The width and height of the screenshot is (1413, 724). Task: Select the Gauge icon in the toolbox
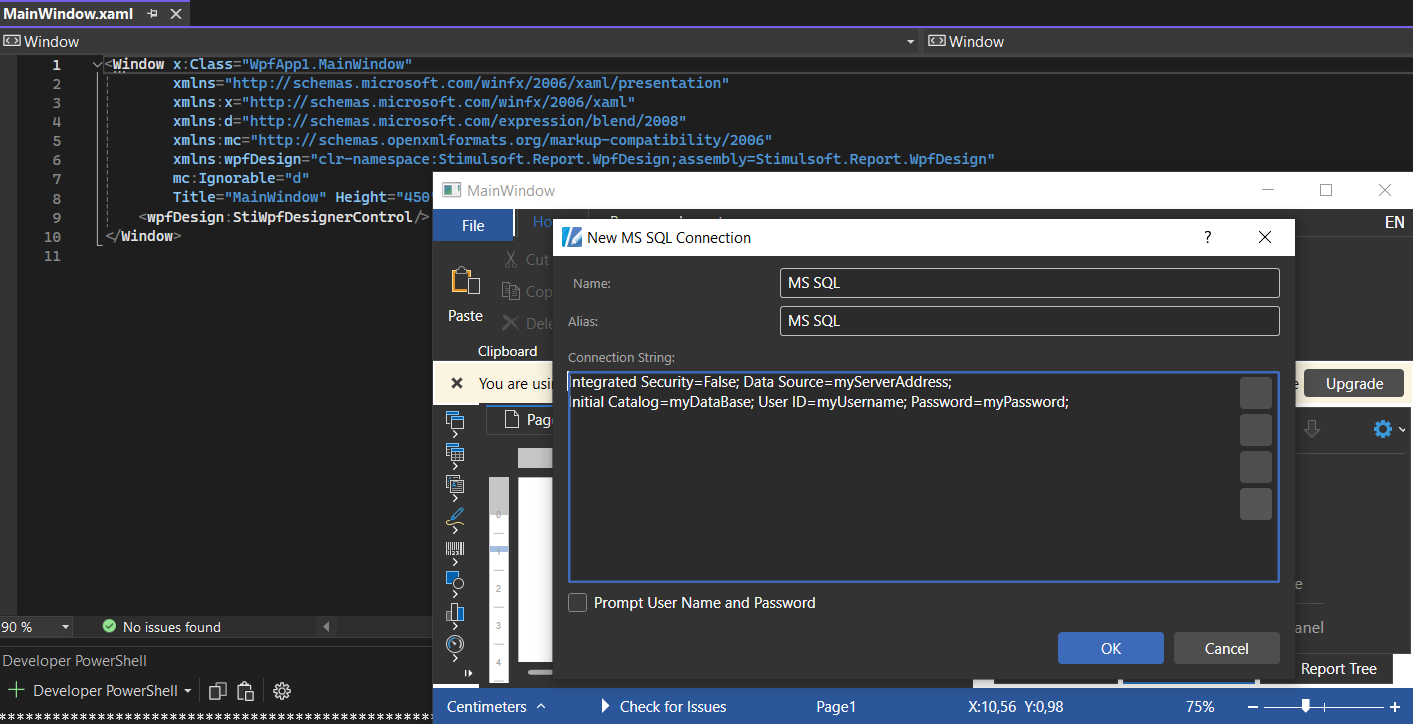pos(455,644)
